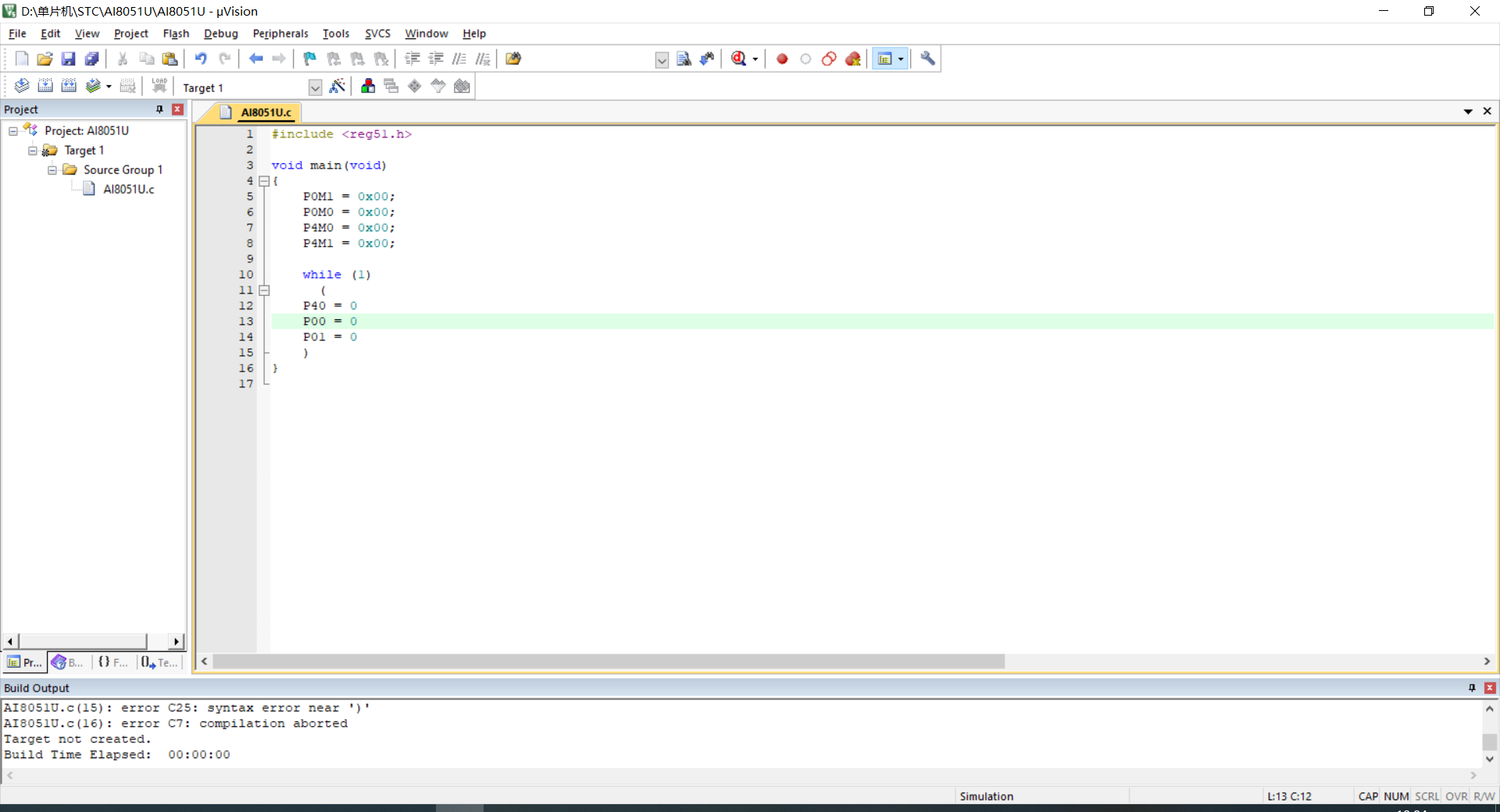Open the SVCS menu
Screen dimensions: 1500x812
[377, 34]
